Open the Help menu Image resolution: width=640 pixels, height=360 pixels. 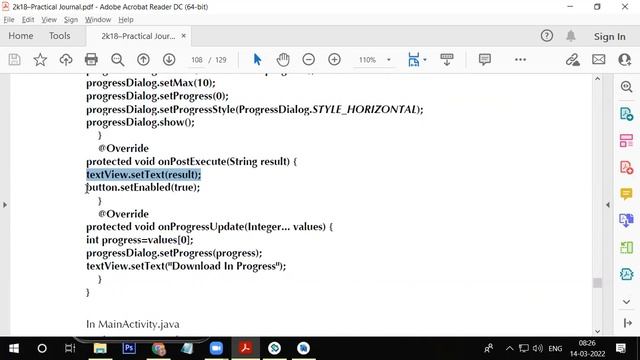[x=126, y=20]
